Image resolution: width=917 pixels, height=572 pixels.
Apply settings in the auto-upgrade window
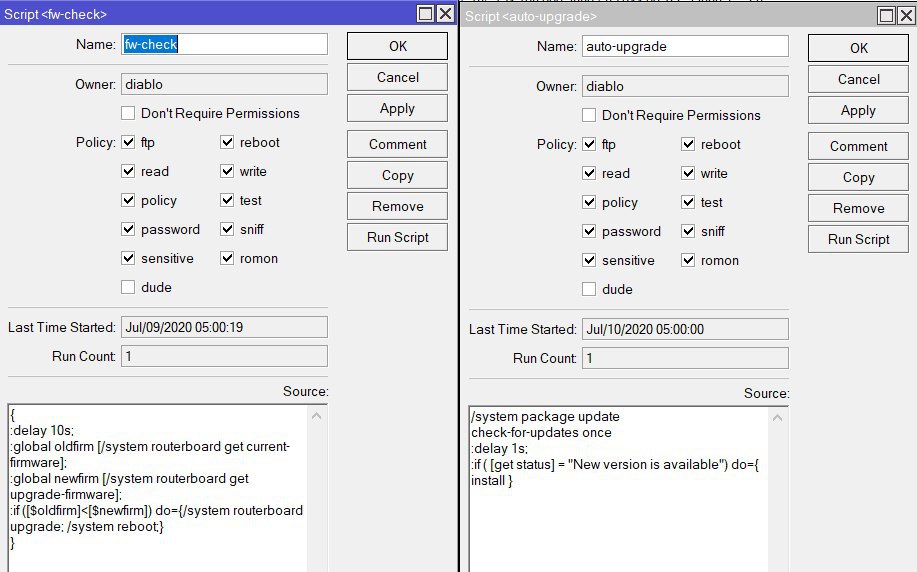(859, 110)
